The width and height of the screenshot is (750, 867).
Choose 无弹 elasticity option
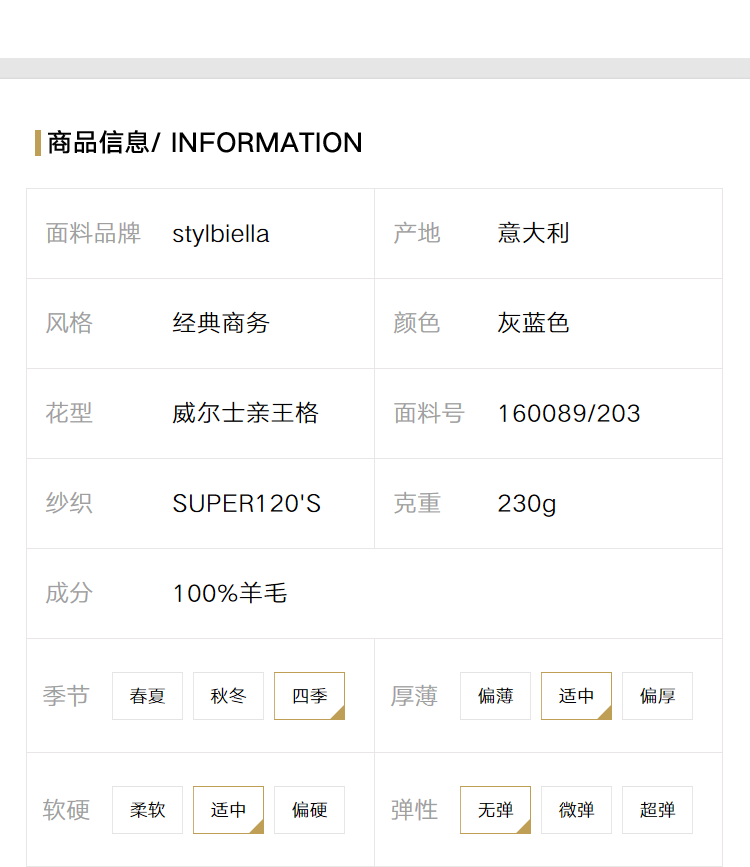click(x=495, y=809)
